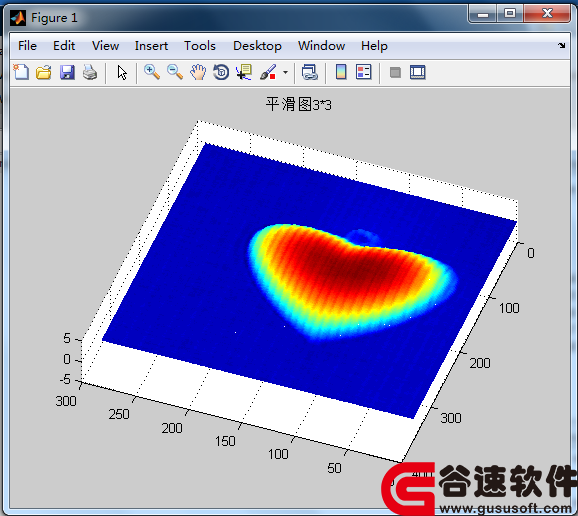Select the Edit Plot arrow tool
Screen dimensions: 578x516
[x=122, y=73]
